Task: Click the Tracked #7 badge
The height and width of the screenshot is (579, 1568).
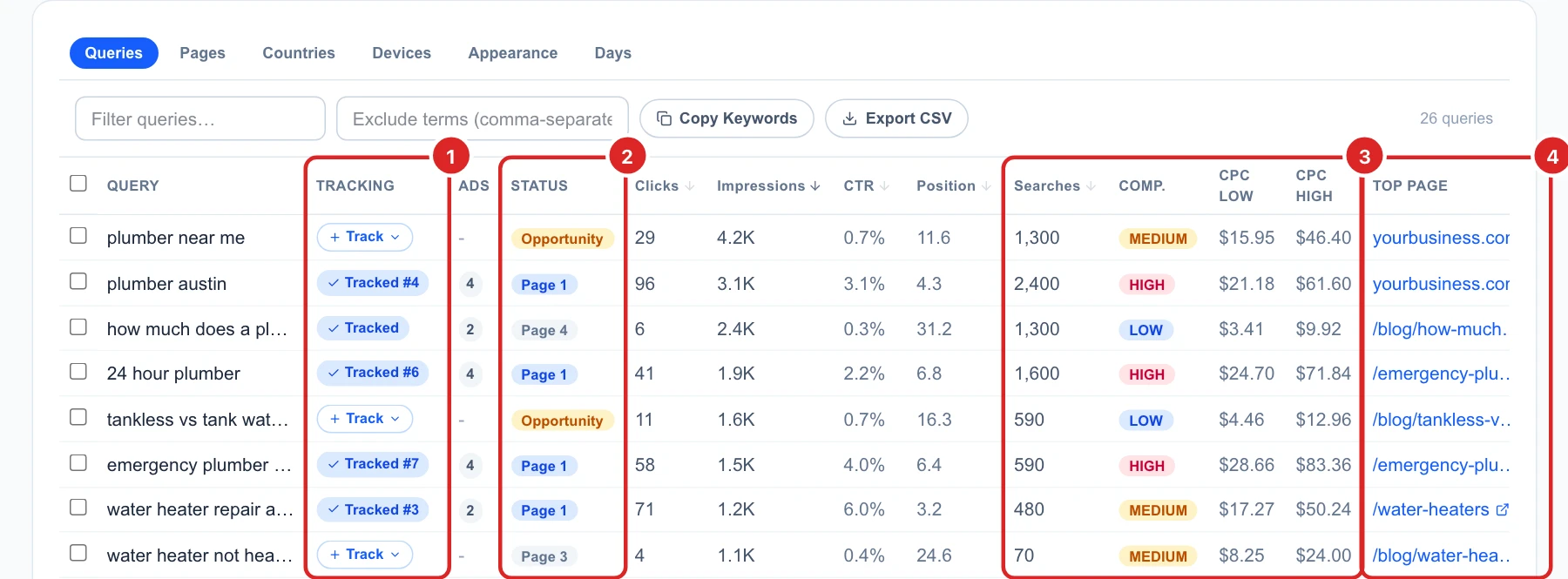Action: pyautogui.click(x=373, y=464)
